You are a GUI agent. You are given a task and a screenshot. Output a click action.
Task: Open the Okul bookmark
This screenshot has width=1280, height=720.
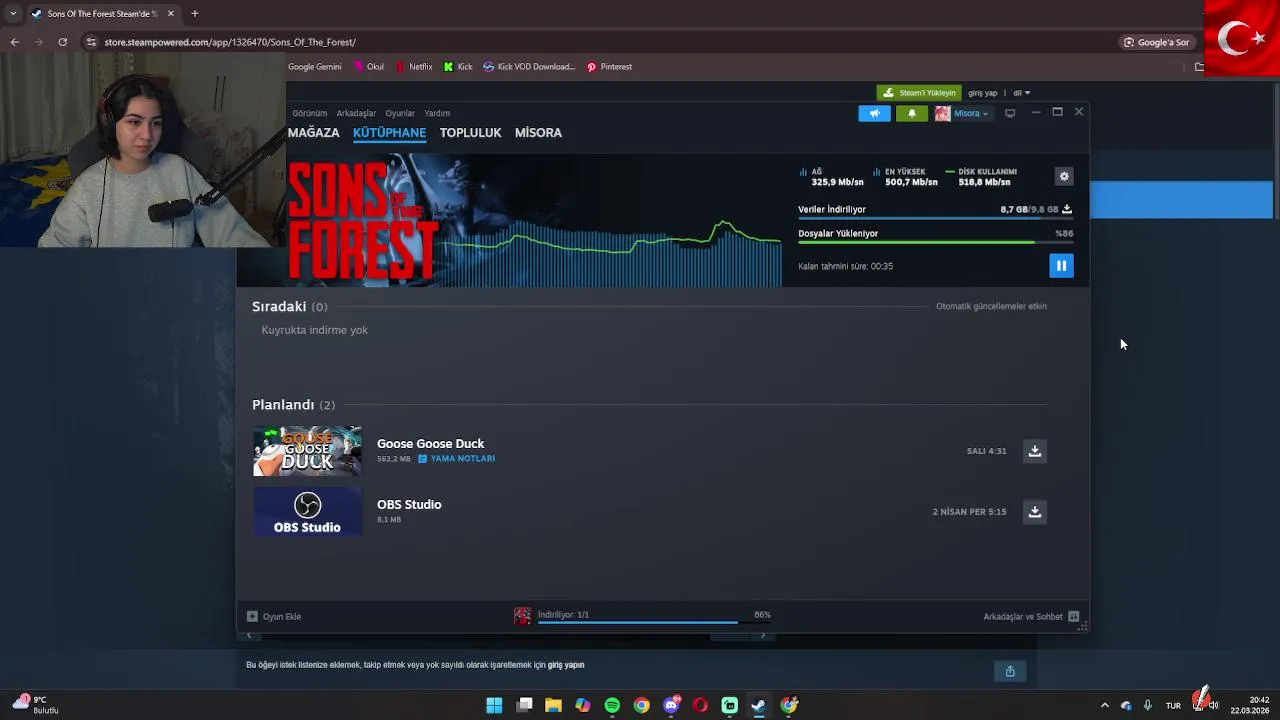point(369,67)
